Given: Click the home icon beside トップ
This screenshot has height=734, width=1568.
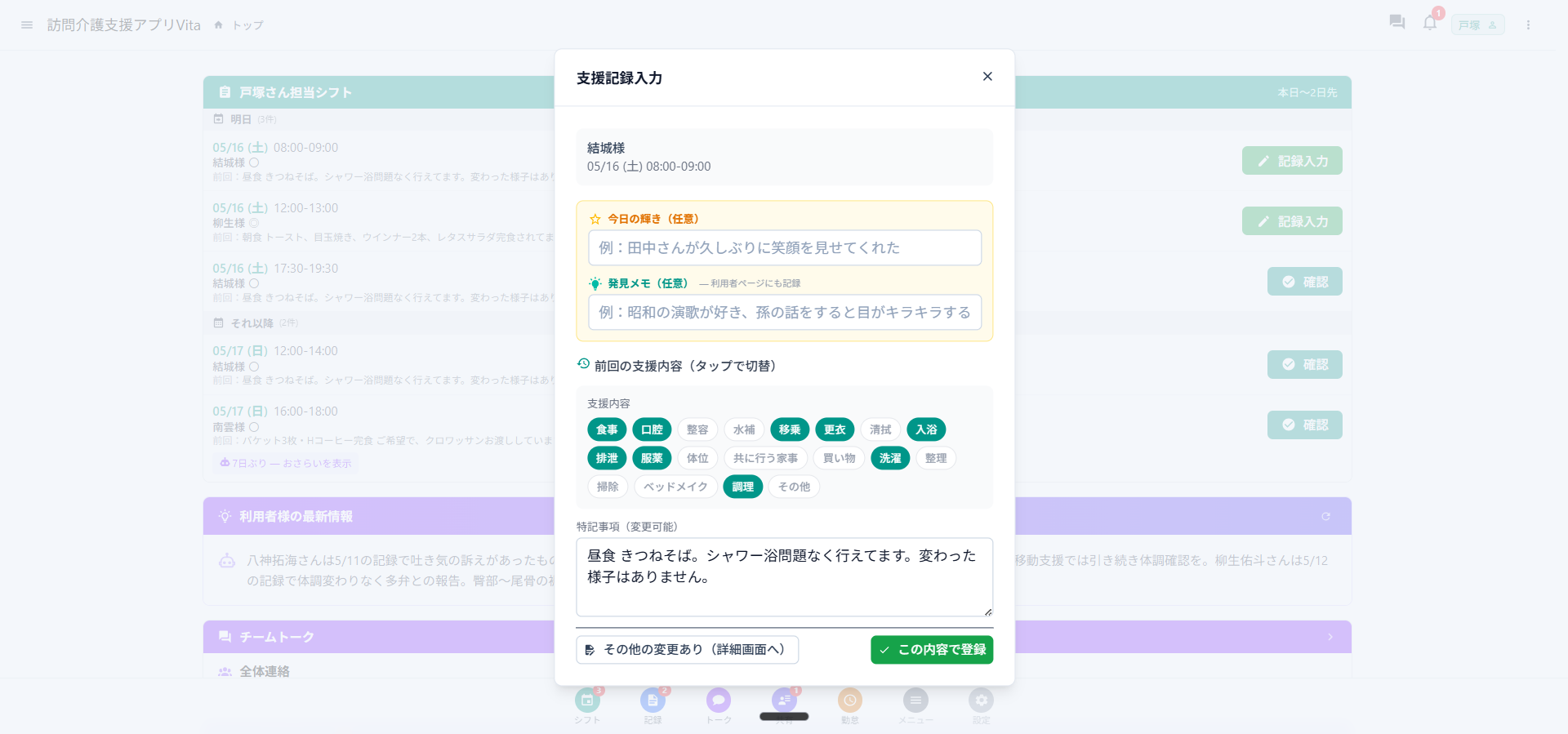Looking at the screenshot, I should pos(219,25).
